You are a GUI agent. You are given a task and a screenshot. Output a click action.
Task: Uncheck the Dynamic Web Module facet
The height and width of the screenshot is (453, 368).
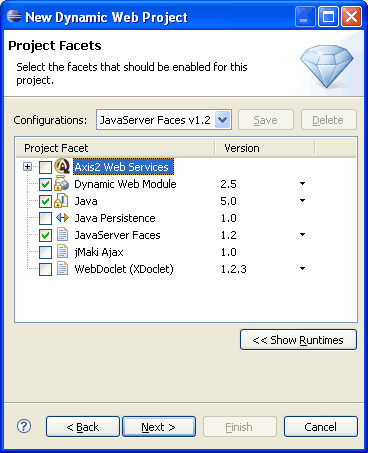click(x=45, y=184)
